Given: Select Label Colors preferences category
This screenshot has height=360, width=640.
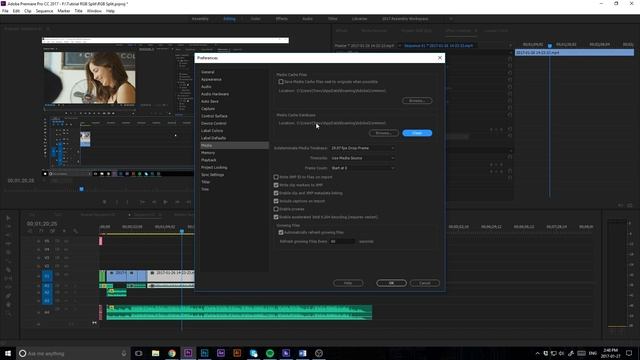Looking at the screenshot, I should pyautogui.click(x=212, y=131).
